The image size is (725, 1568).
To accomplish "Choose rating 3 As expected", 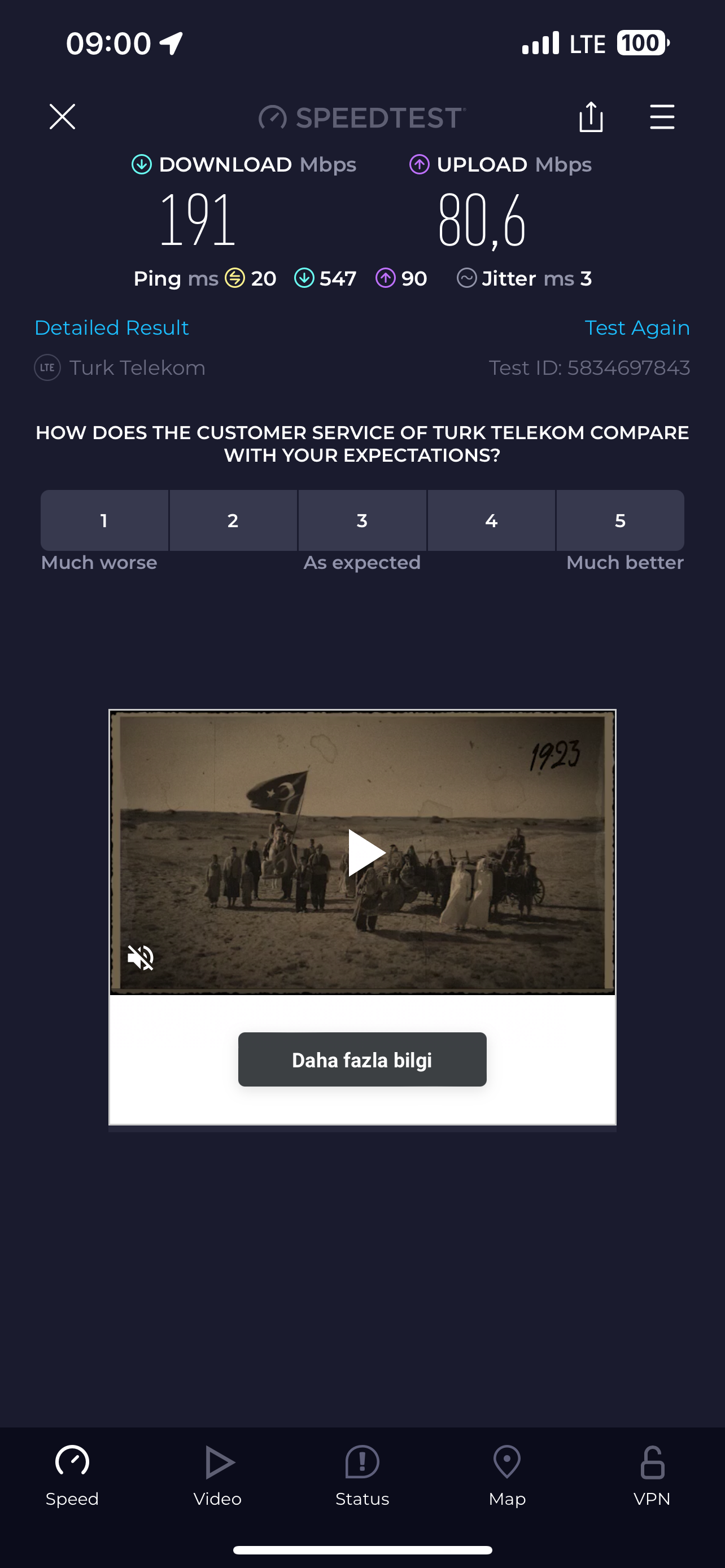I will (x=362, y=520).
